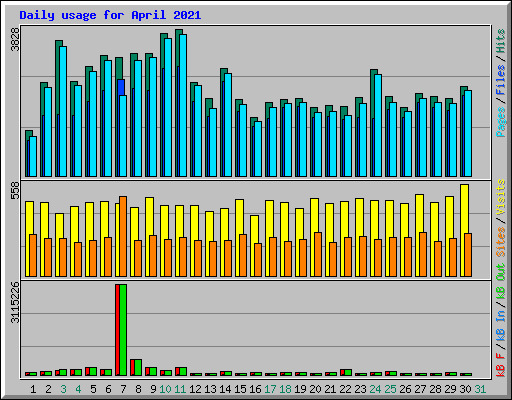Viewport: 512px width, 400px height.
Task: Click the 'kB F' legend label
Action: pos(501,365)
